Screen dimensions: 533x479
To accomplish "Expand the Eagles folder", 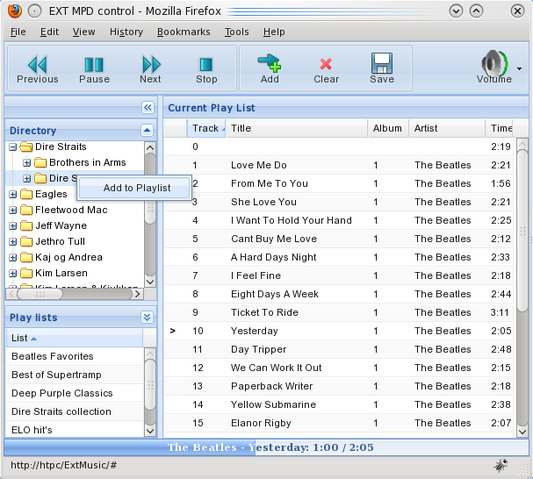I will point(13,194).
